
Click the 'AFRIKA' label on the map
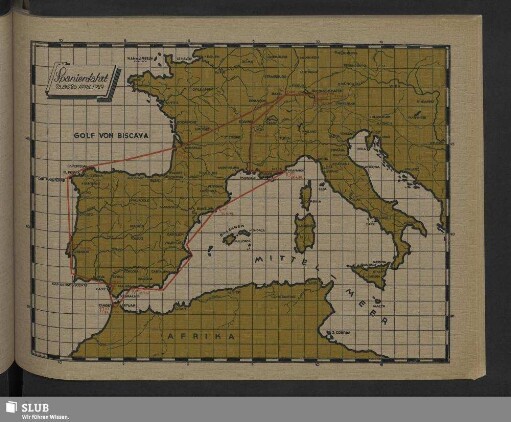pyautogui.click(x=201, y=336)
